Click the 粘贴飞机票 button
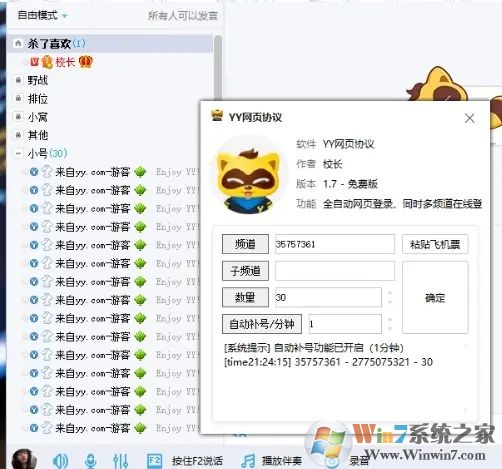The image size is (502, 469). pos(435,244)
